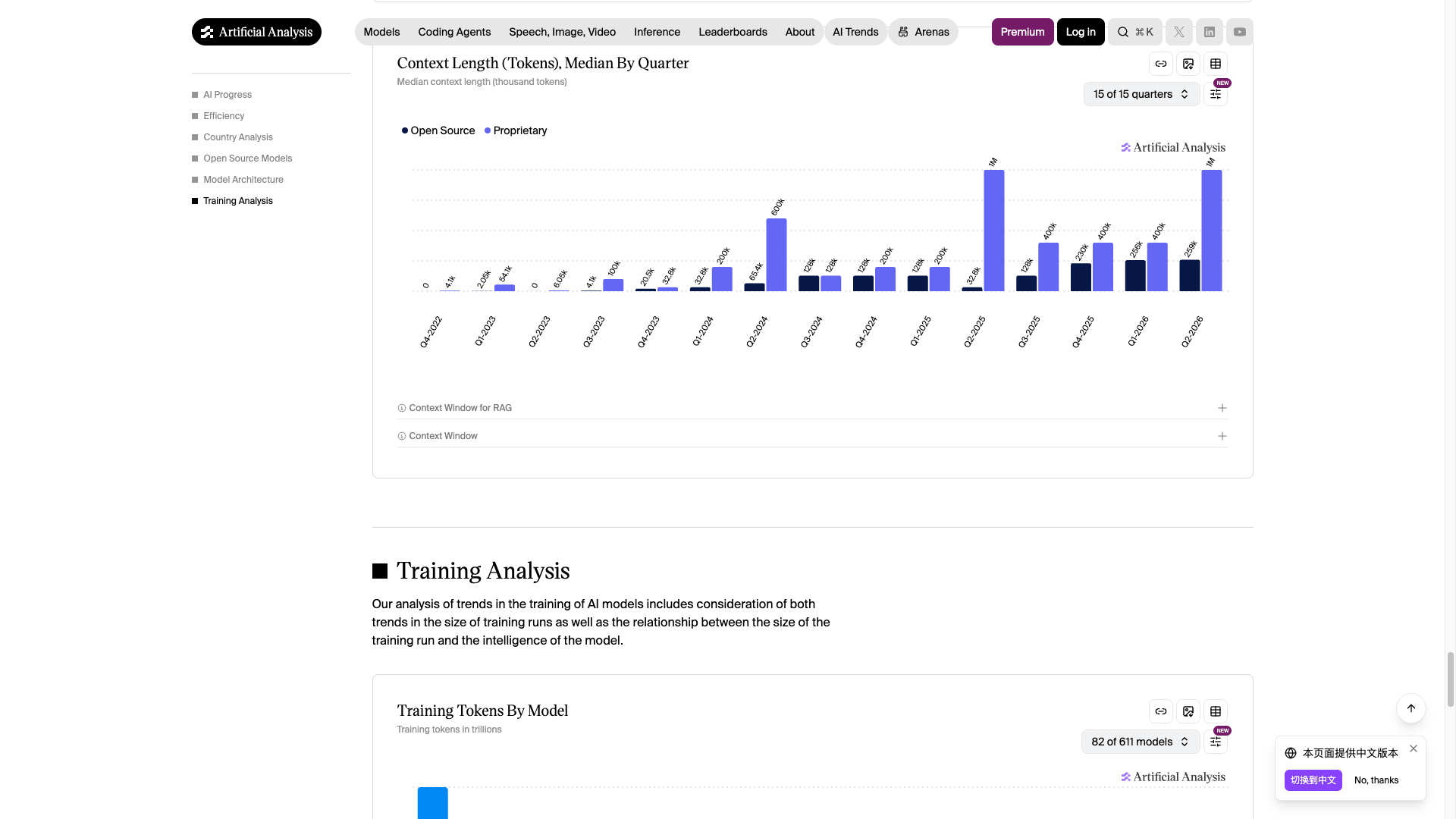Jump to AI Progress section in sidebar
This screenshot has height=819, width=1456.
(x=227, y=95)
